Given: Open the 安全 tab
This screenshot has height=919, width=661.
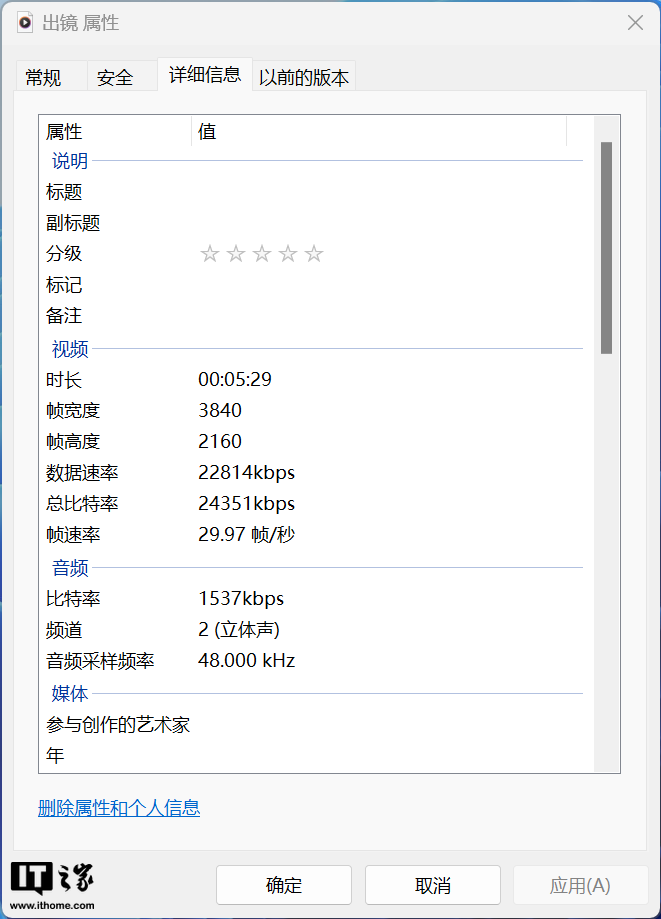Looking at the screenshot, I should [115, 77].
